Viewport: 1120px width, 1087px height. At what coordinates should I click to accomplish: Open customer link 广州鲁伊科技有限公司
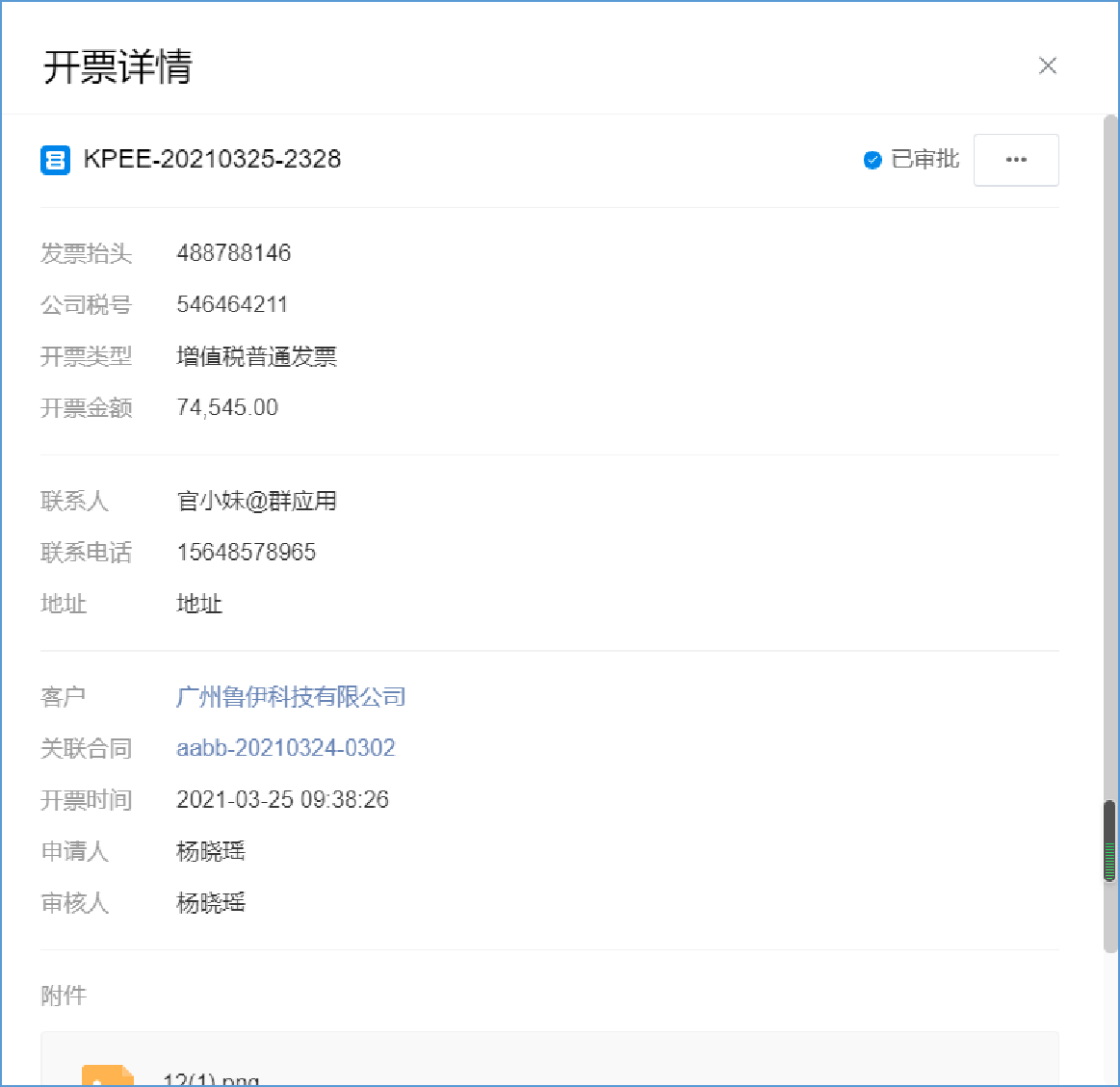click(291, 696)
